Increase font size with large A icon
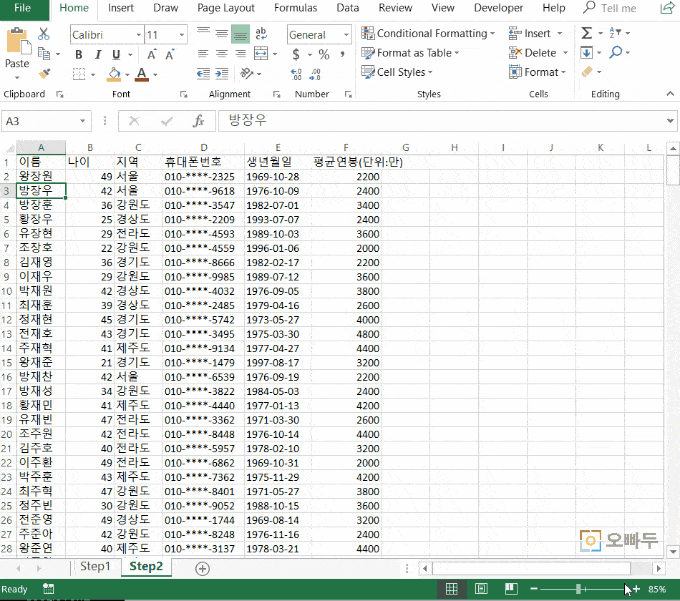 151,54
